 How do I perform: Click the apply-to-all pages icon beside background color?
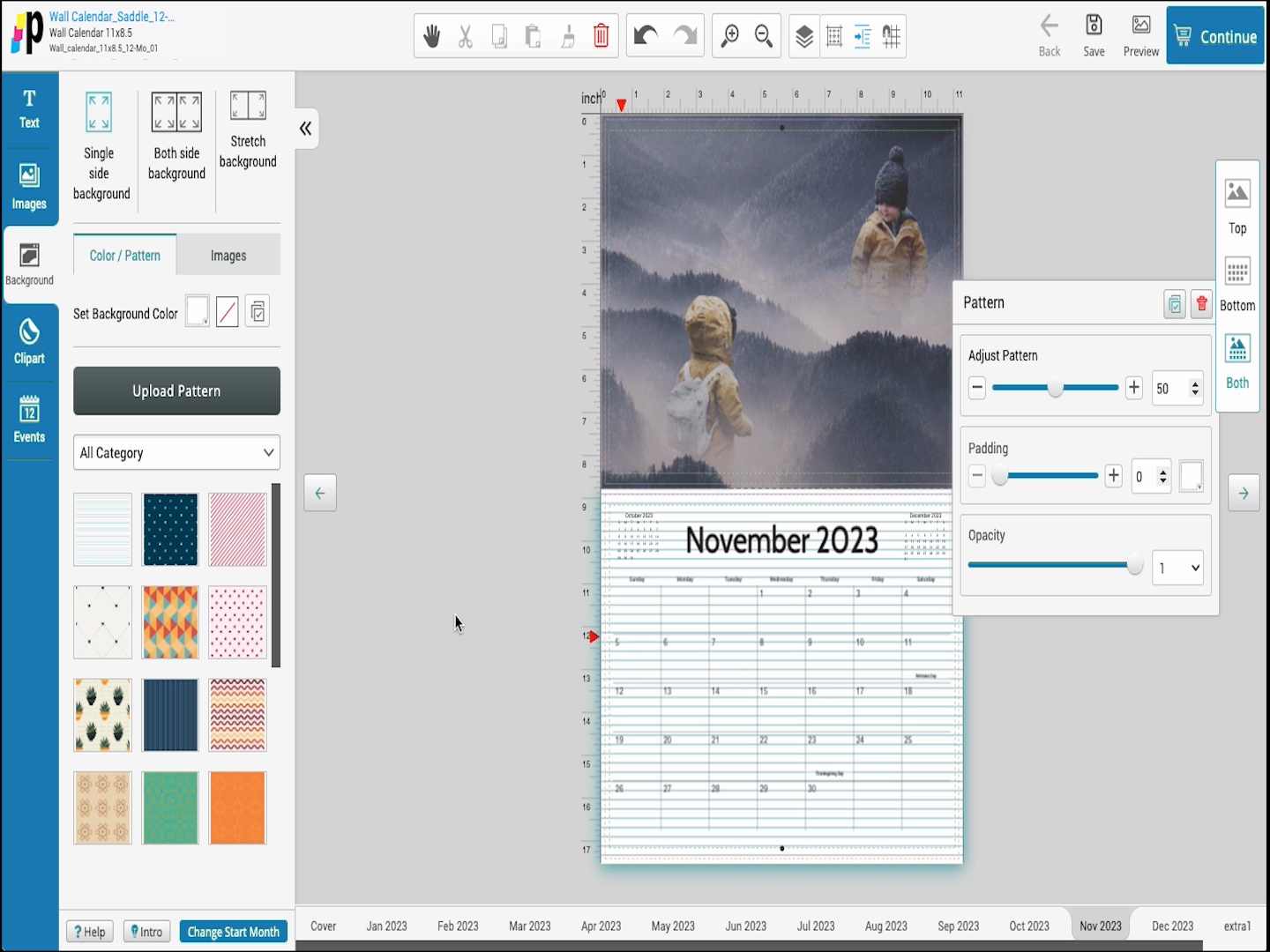point(258,312)
